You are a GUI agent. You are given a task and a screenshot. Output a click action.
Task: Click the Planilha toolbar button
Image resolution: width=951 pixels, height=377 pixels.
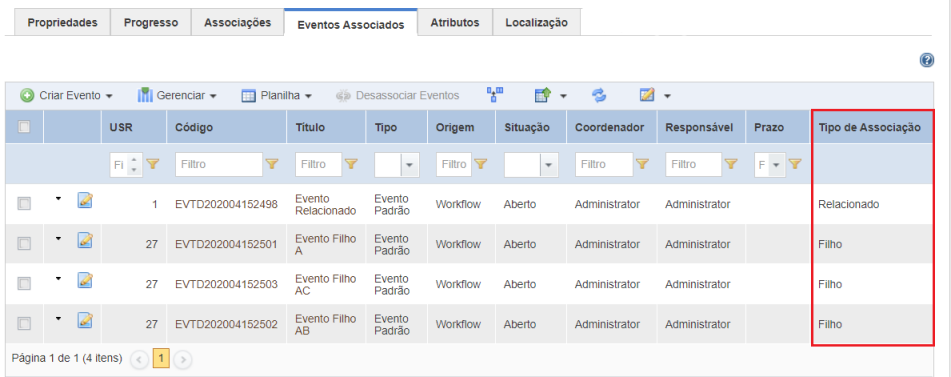(x=277, y=95)
